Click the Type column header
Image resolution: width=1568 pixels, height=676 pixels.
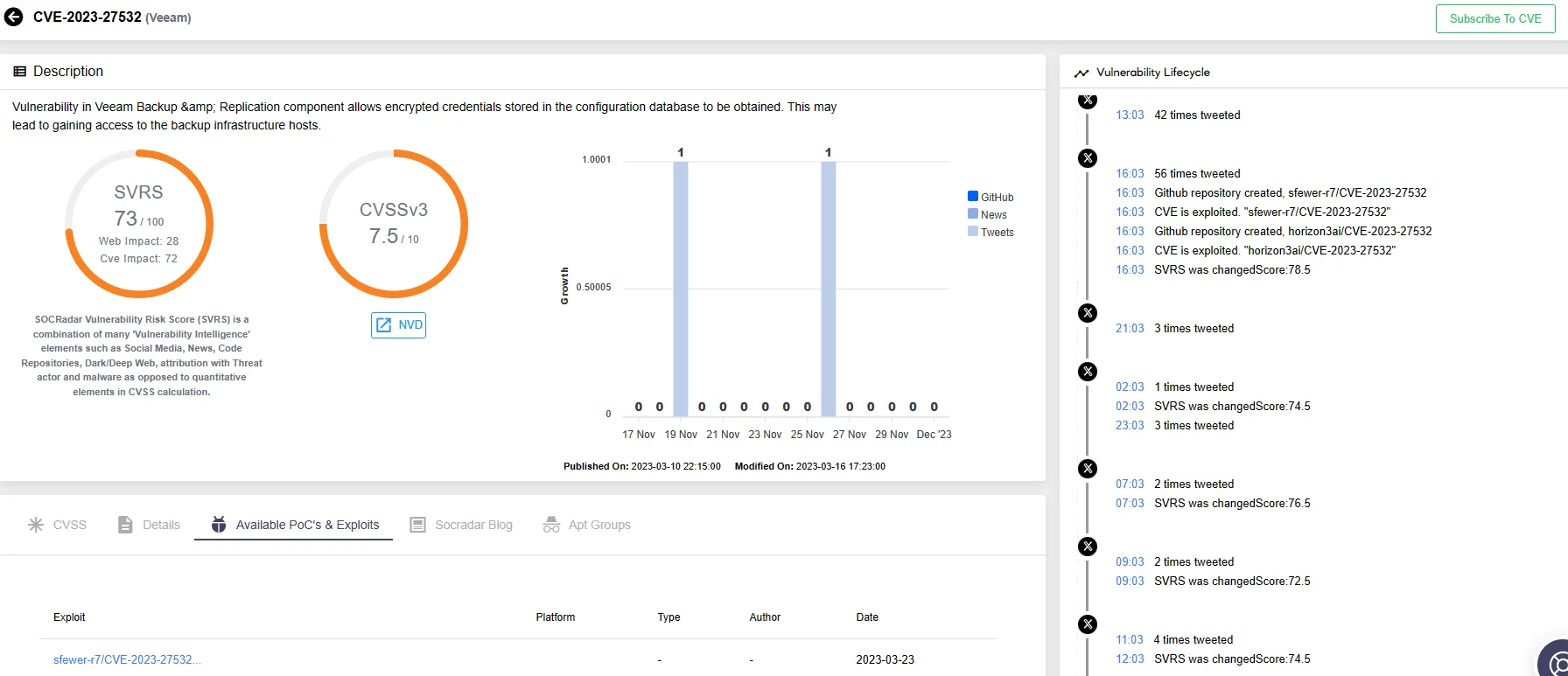[668, 617]
